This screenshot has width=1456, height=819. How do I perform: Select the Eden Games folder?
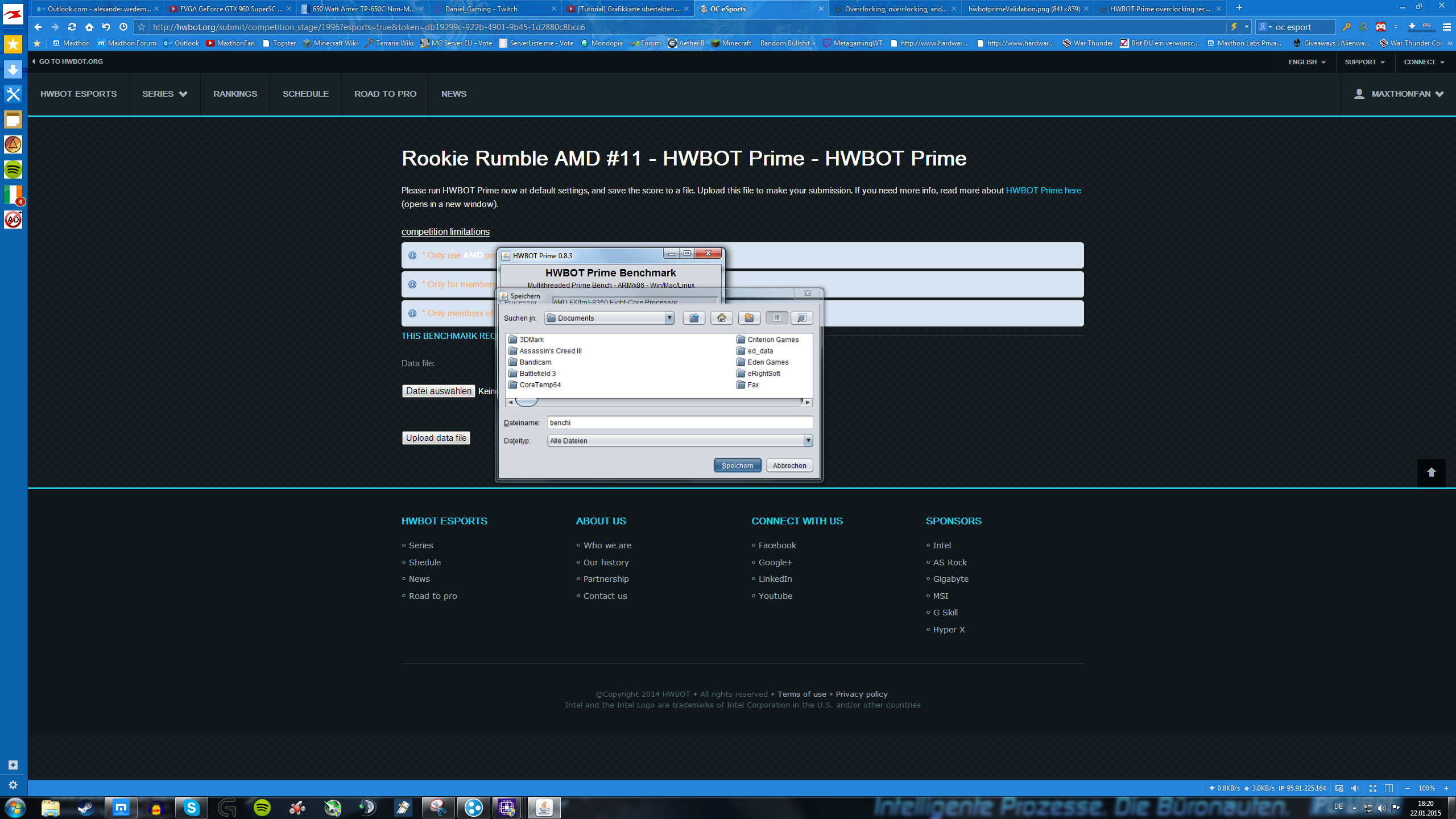click(x=762, y=362)
